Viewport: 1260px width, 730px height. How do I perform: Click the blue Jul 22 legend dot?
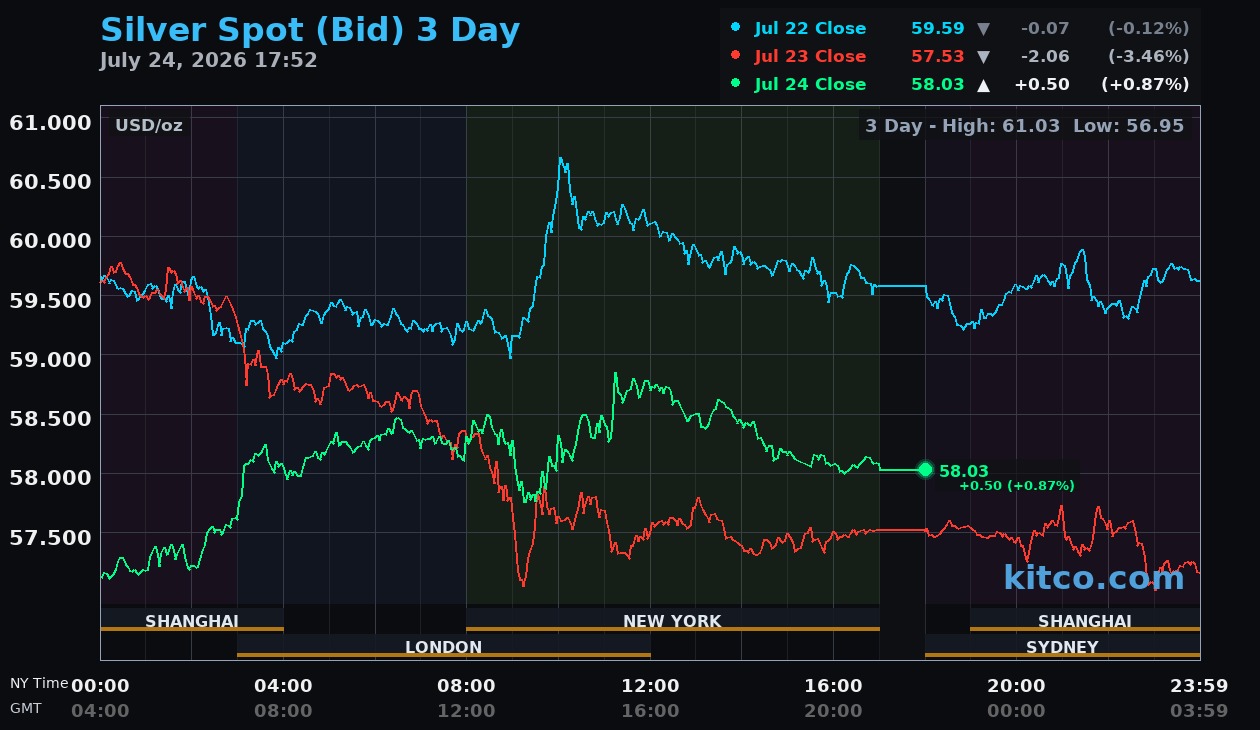click(x=736, y=27)
